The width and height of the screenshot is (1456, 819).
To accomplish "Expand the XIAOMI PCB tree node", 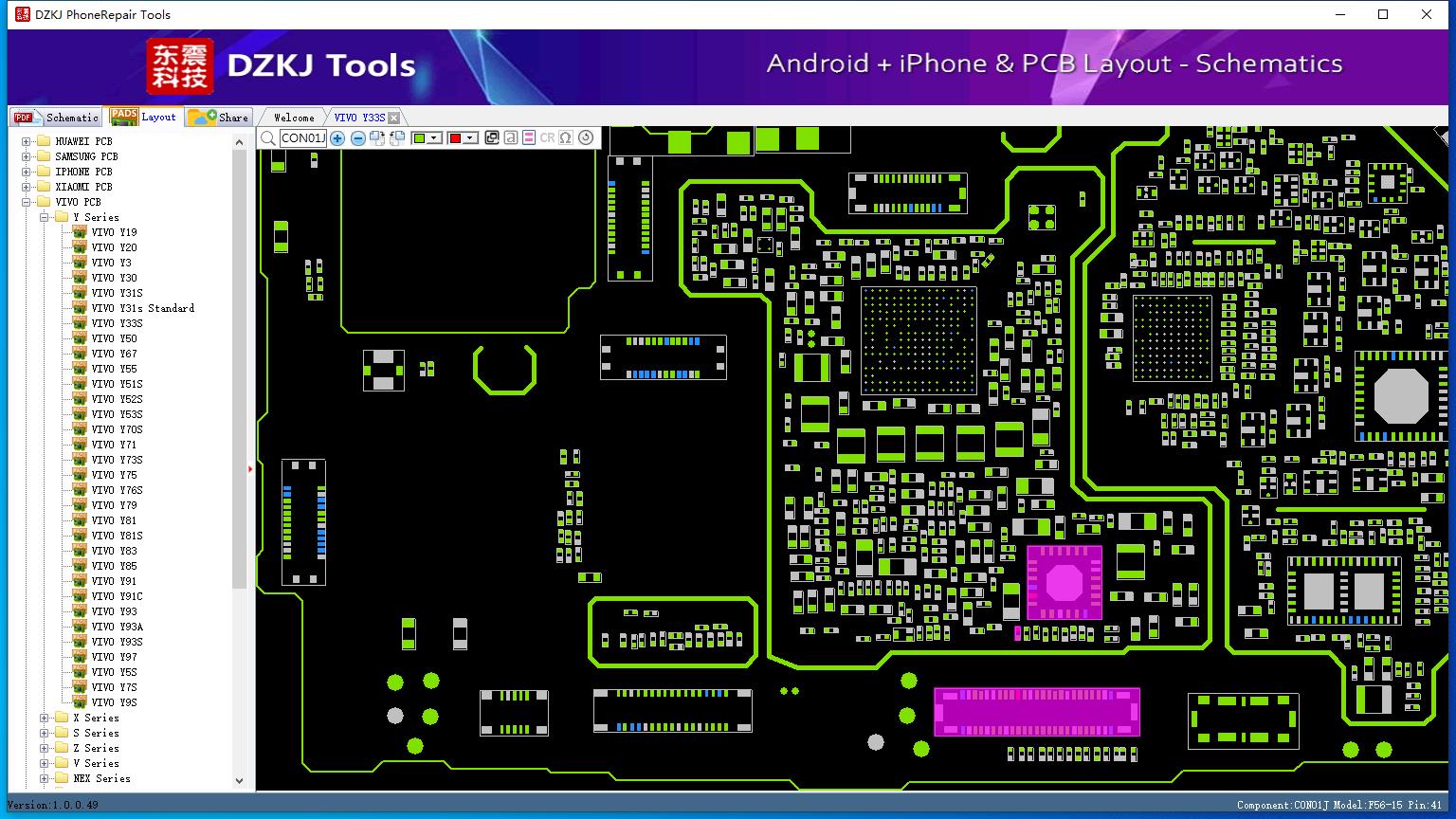I will point(26,187).
